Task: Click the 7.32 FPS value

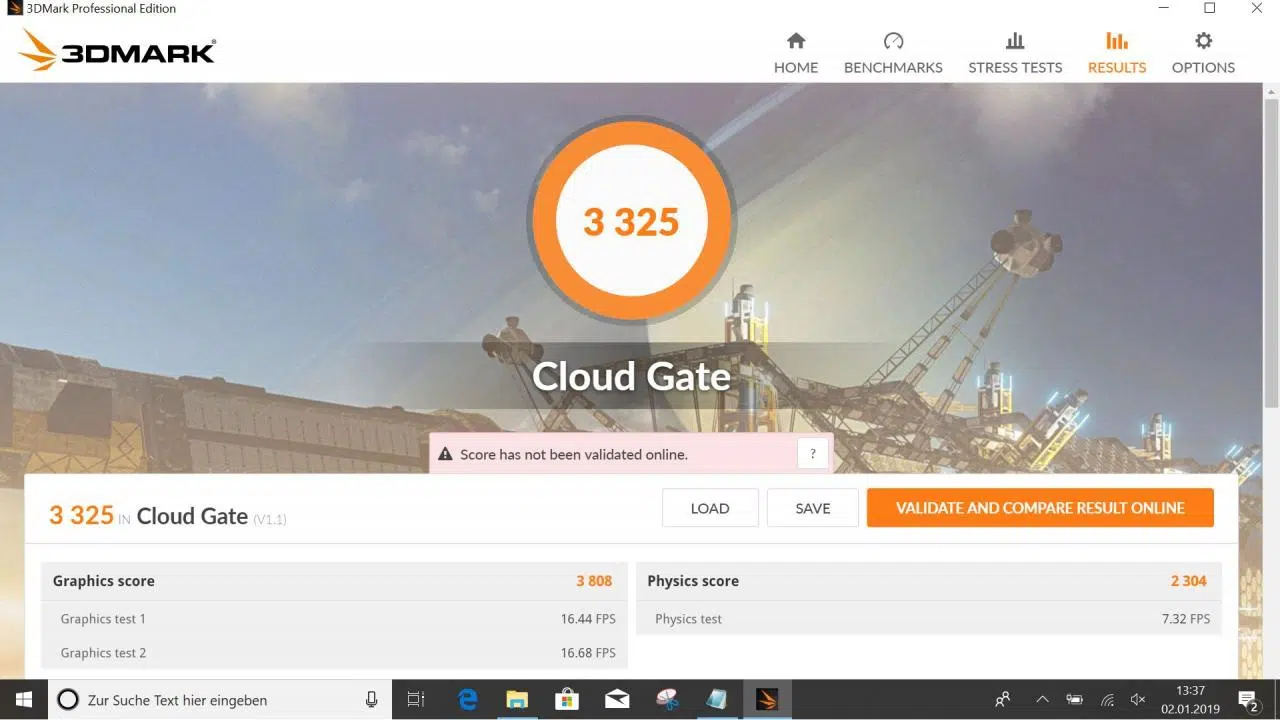Action: (x=1186, y=619)
